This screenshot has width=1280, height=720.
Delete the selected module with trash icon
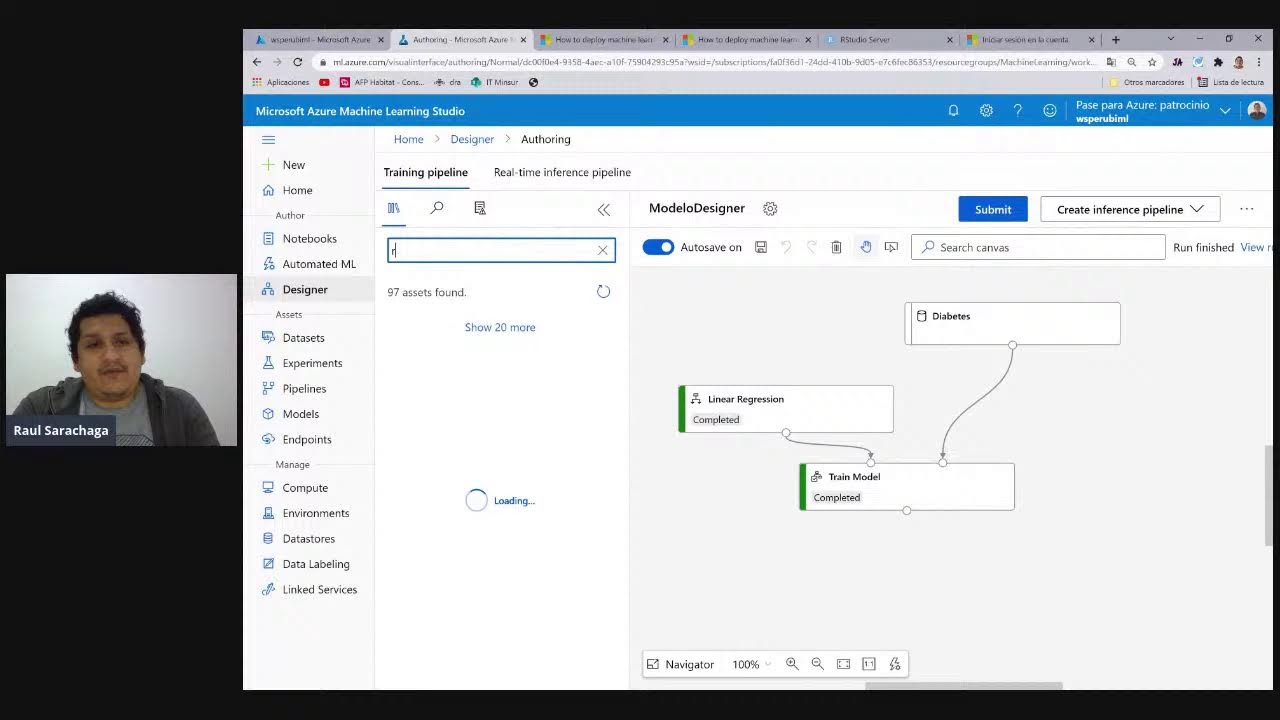[x=836, y=247]
